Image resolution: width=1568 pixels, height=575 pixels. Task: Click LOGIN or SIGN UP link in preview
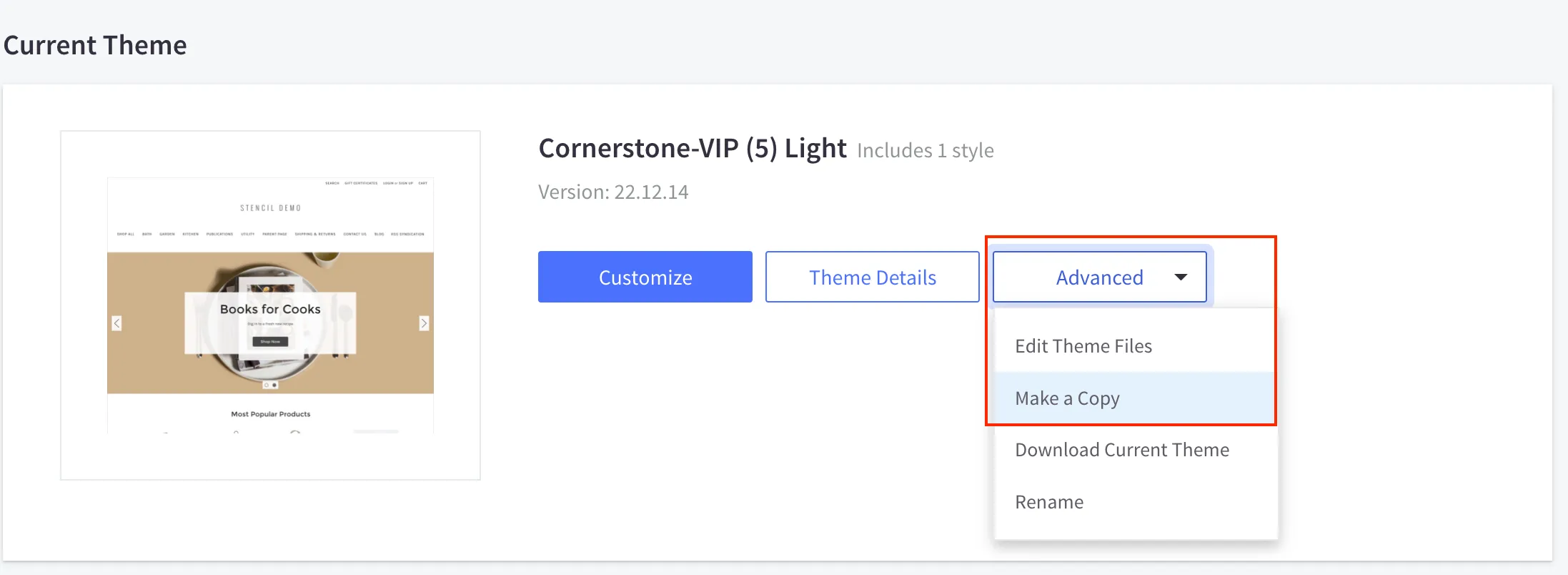click(x=398, y=184)
